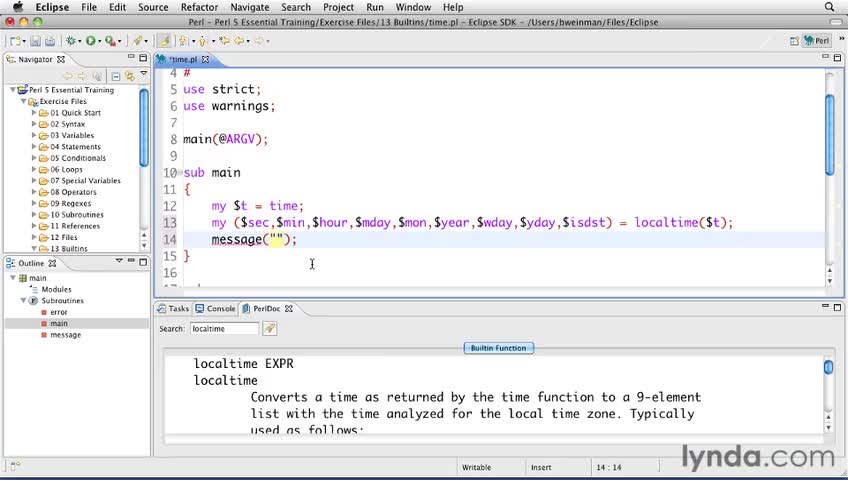This screenshot has height=480, width=848.
Task: Open the Refactor menu
Action: point(199,7)
